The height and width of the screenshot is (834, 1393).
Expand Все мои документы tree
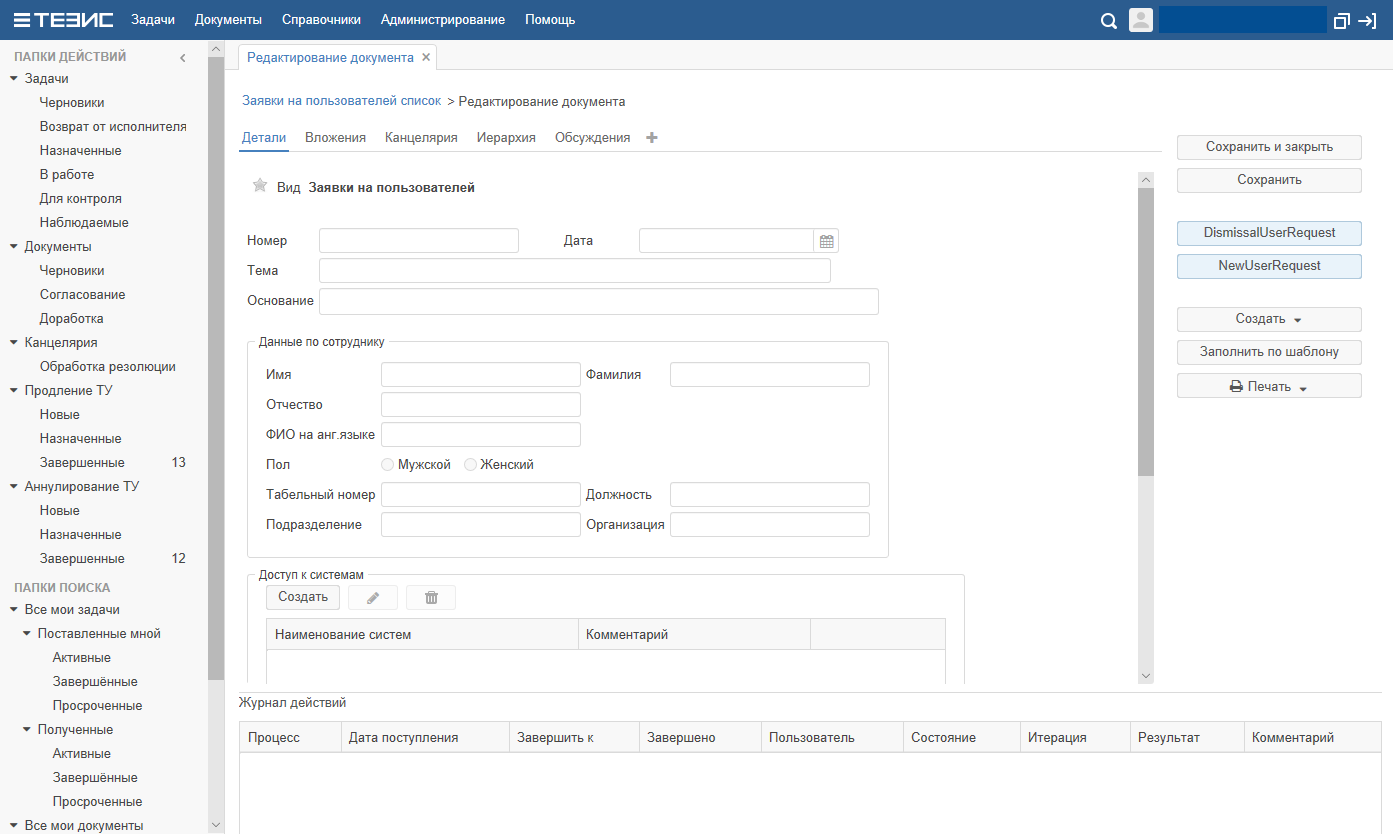[x=14, y=826]
